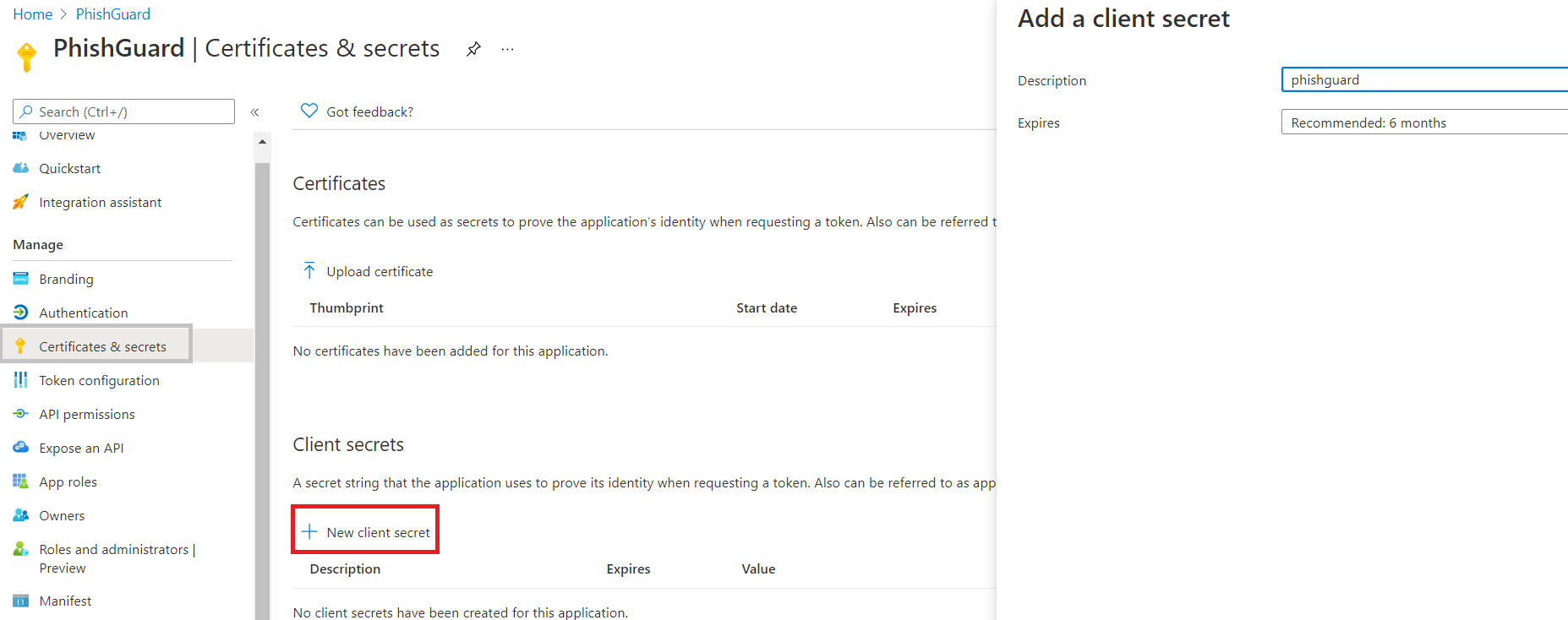Click the Description field containing phishguard

1424,79
